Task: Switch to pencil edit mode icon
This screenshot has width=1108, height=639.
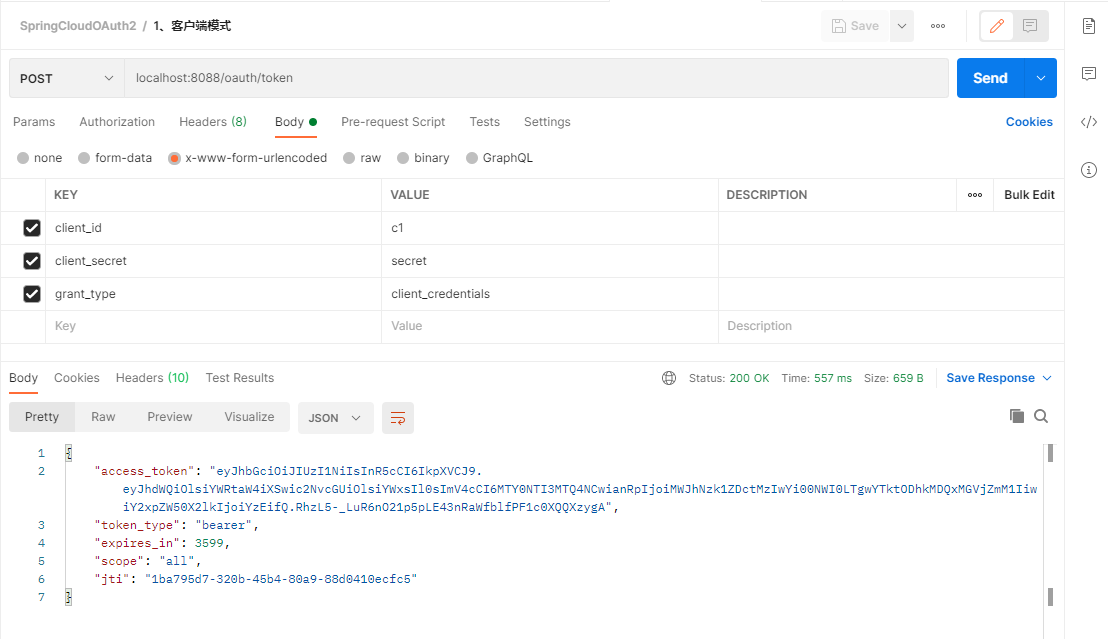Action: (997, 26)
